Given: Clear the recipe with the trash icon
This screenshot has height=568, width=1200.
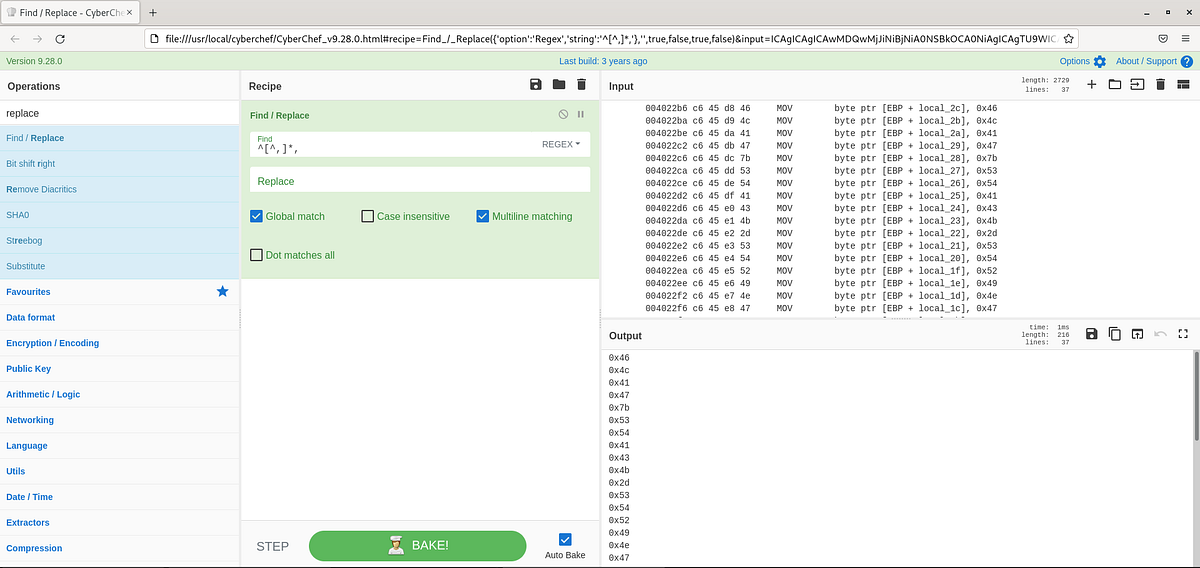Looking at the screenshot, I should click(581, 86).
